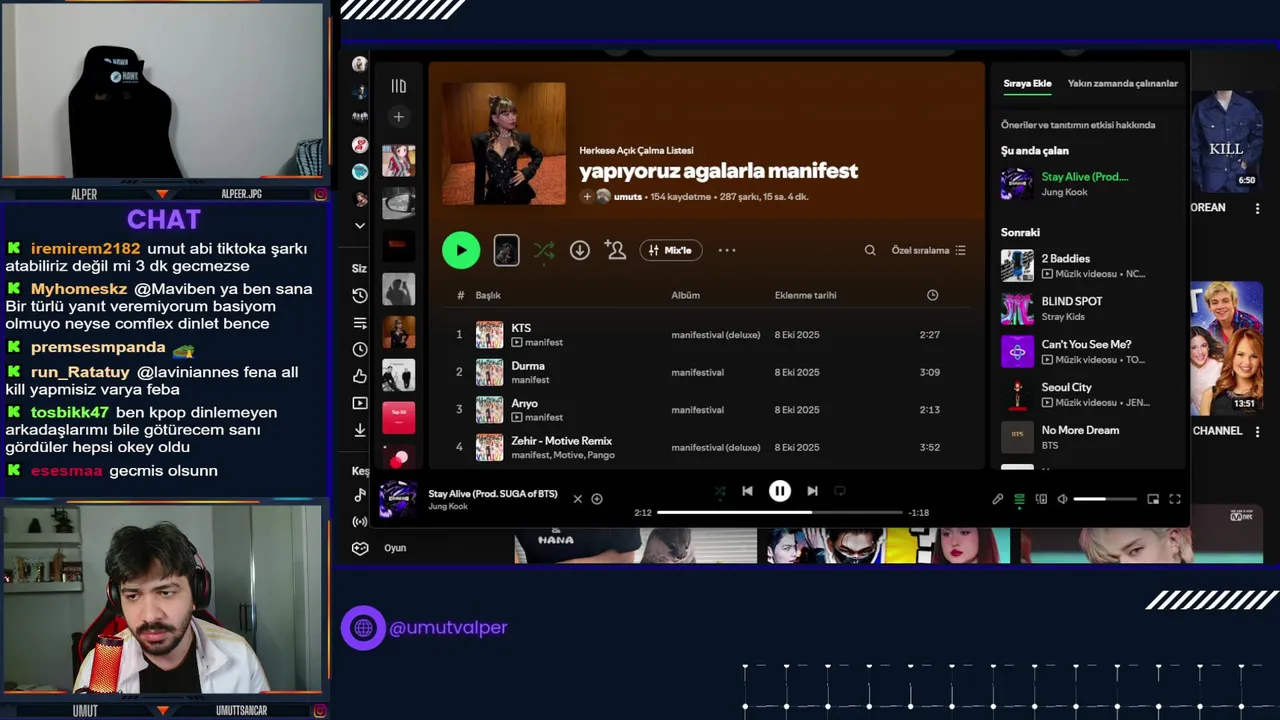Image resolution: width=1280 pixels, height=720 pixels.
Task: Download the playlist with the circled arrow icon
Action: click(580, 250)
